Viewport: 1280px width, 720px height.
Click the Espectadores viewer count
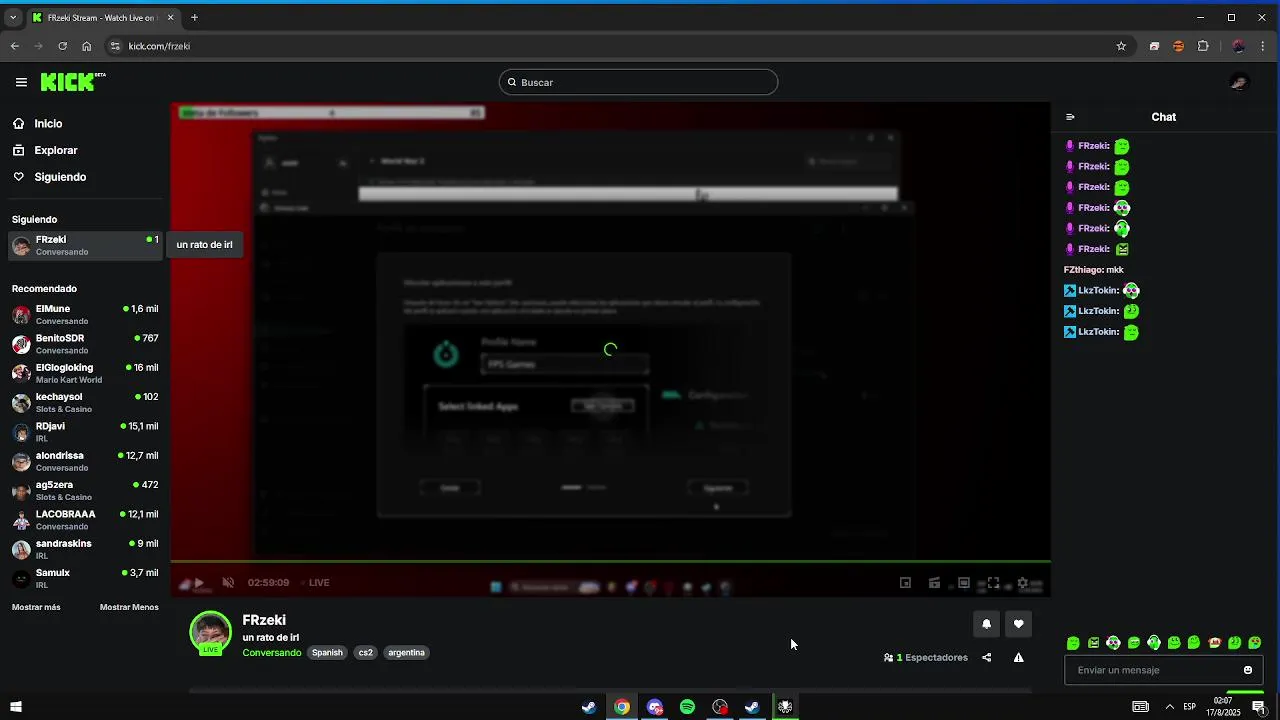click(x=926, y=657)
